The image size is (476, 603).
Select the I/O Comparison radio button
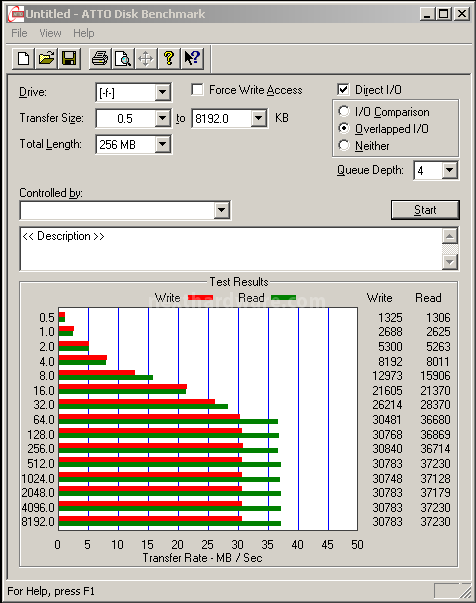point(344,112)
